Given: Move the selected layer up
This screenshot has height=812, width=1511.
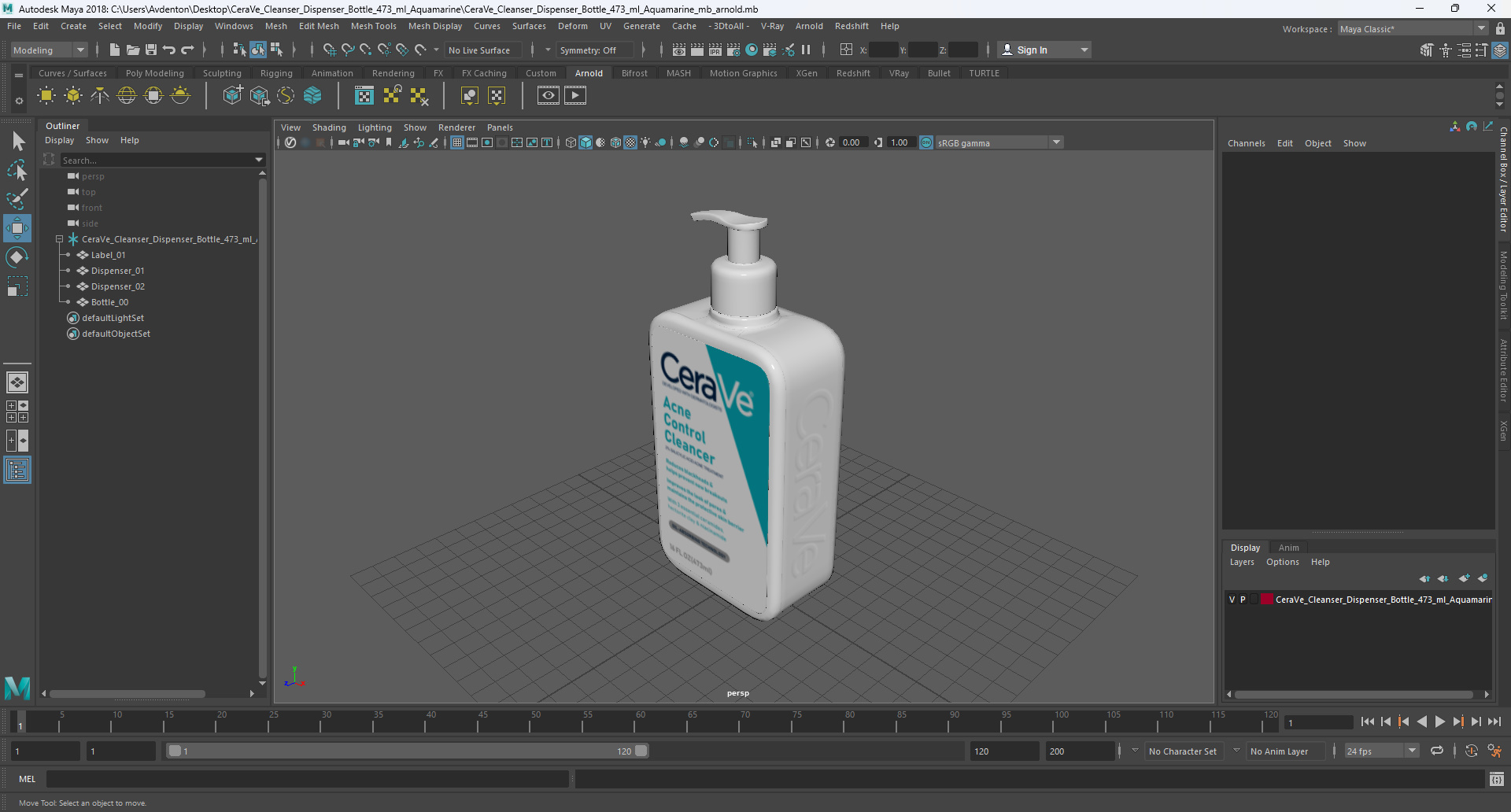Looking at the screenshot, I should click(1424, 578).
